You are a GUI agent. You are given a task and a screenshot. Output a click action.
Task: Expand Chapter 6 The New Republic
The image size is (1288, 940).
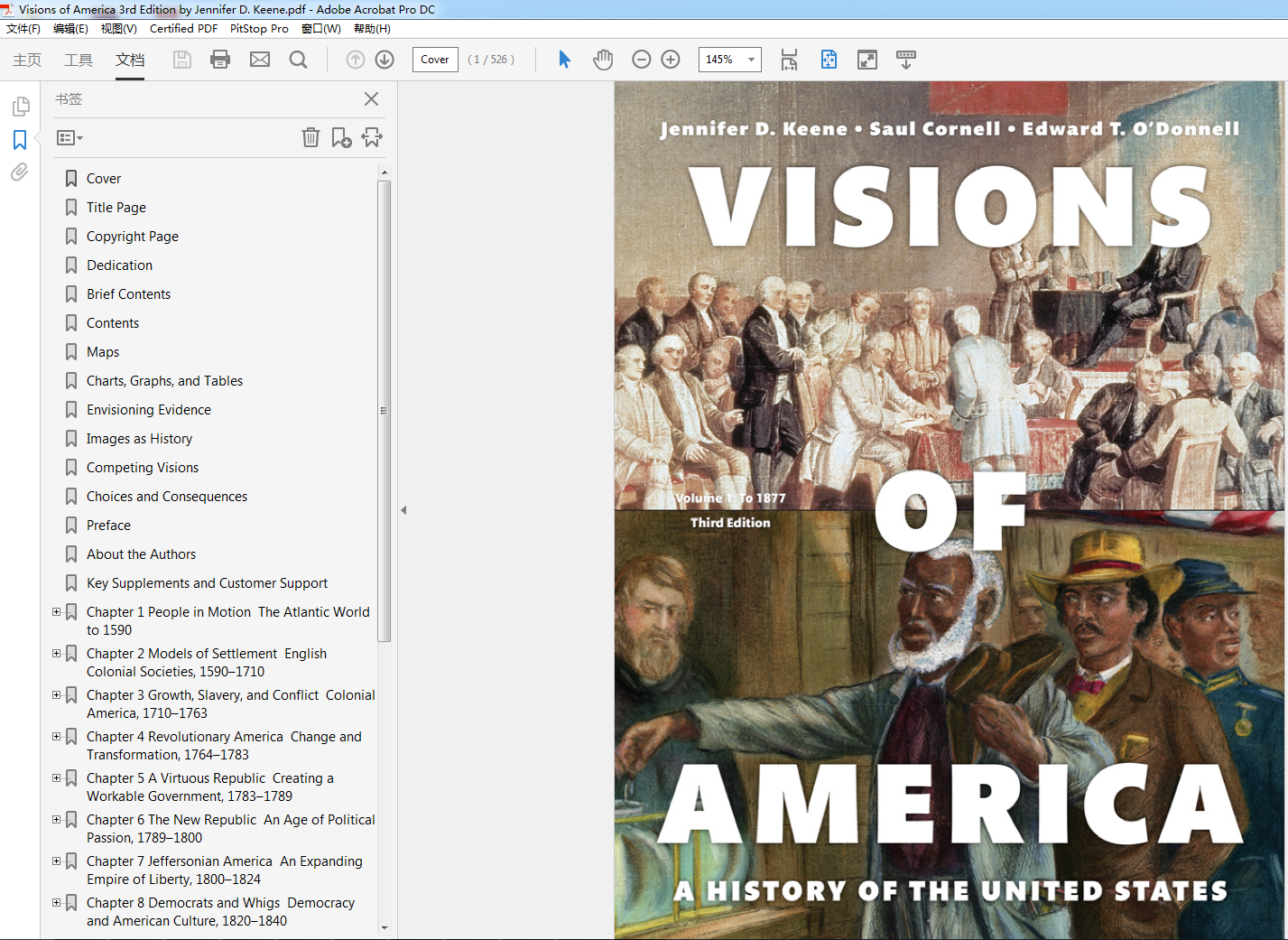point(56,819)
